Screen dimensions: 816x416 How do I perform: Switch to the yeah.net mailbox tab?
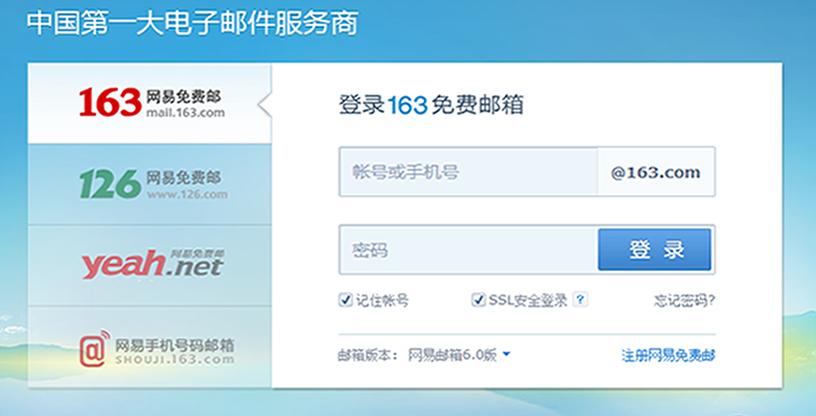(150, 265)
